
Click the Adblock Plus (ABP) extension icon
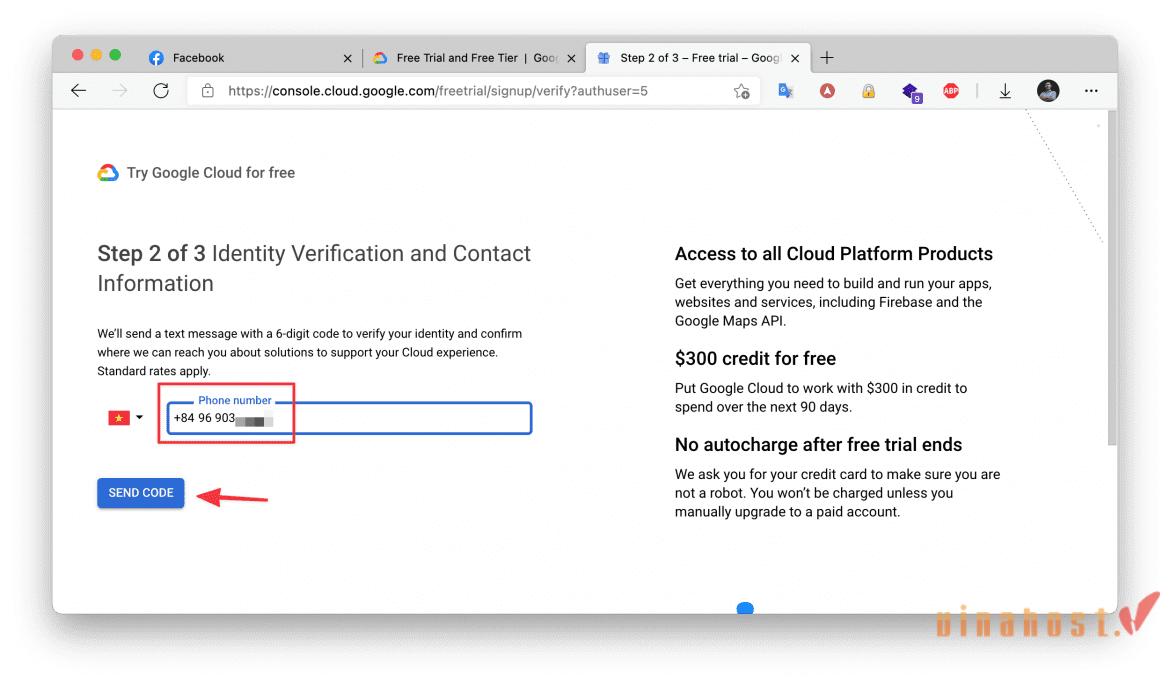pyautogui.click(x=950, y=90)
